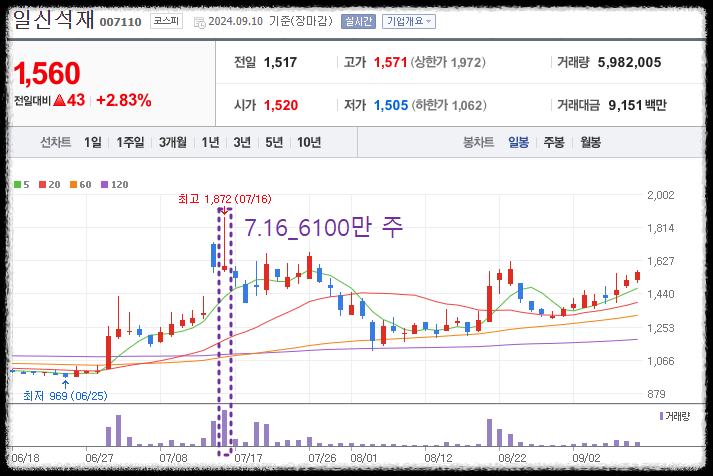Viewport: 713px width, 476px height.
Task: Select the 5년 line chart tab
Action: [x=274, y=142]
